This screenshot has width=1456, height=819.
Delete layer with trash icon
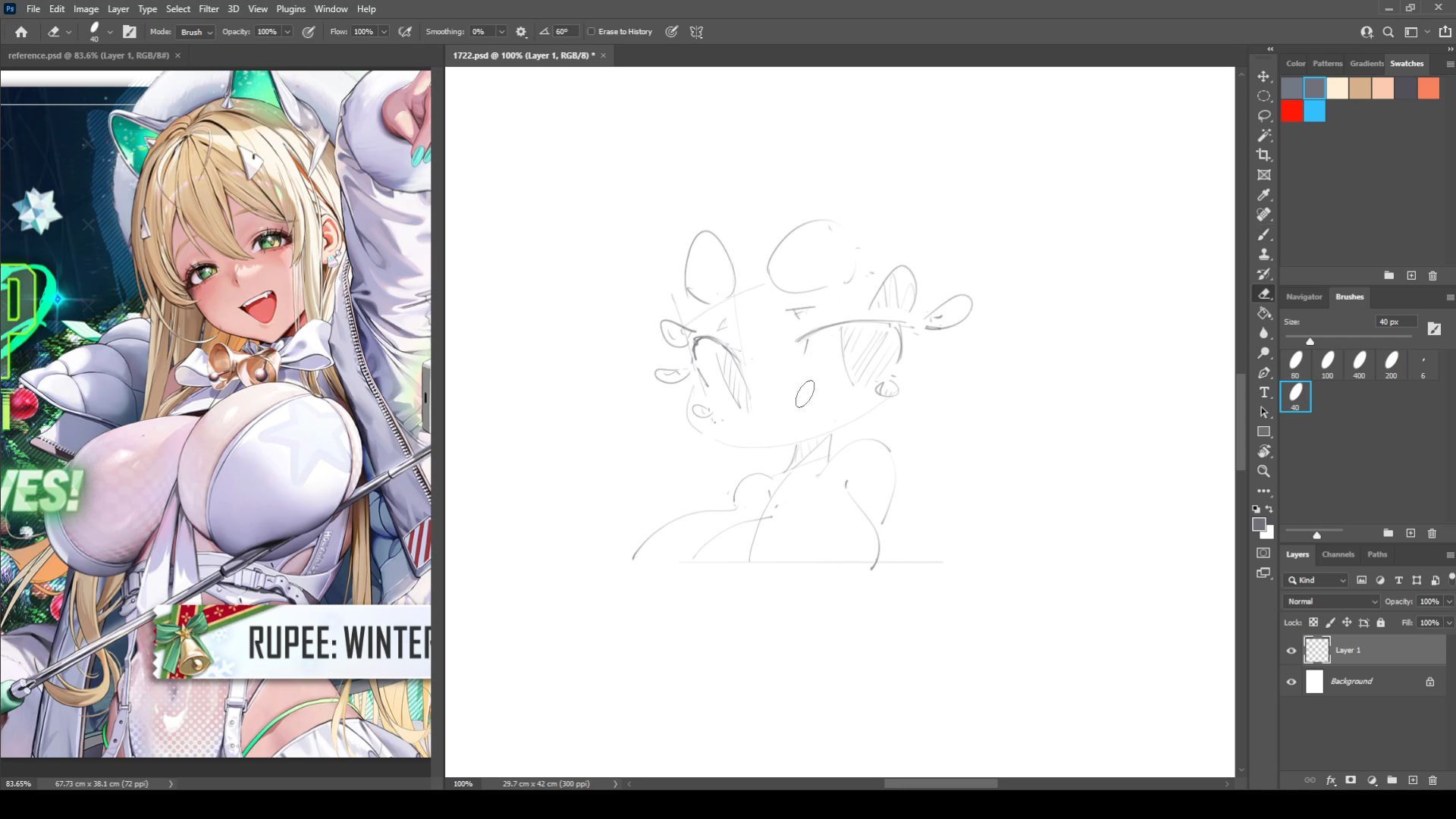pyautogui.click(x=1432, y=780)
